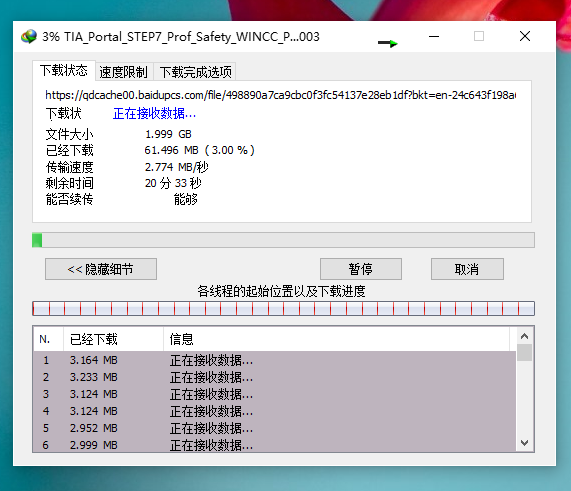This screenshot has width=571, height=491.
Task: Click the IDM globe icon in title bar
Action: click(x=29, y=36)
